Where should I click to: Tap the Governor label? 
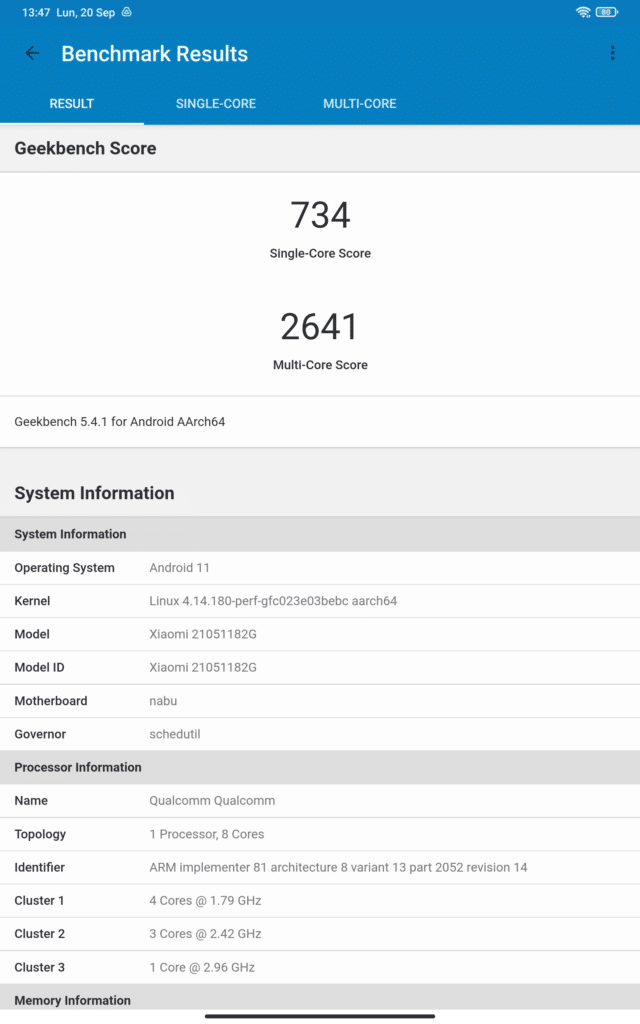(40, 734)
